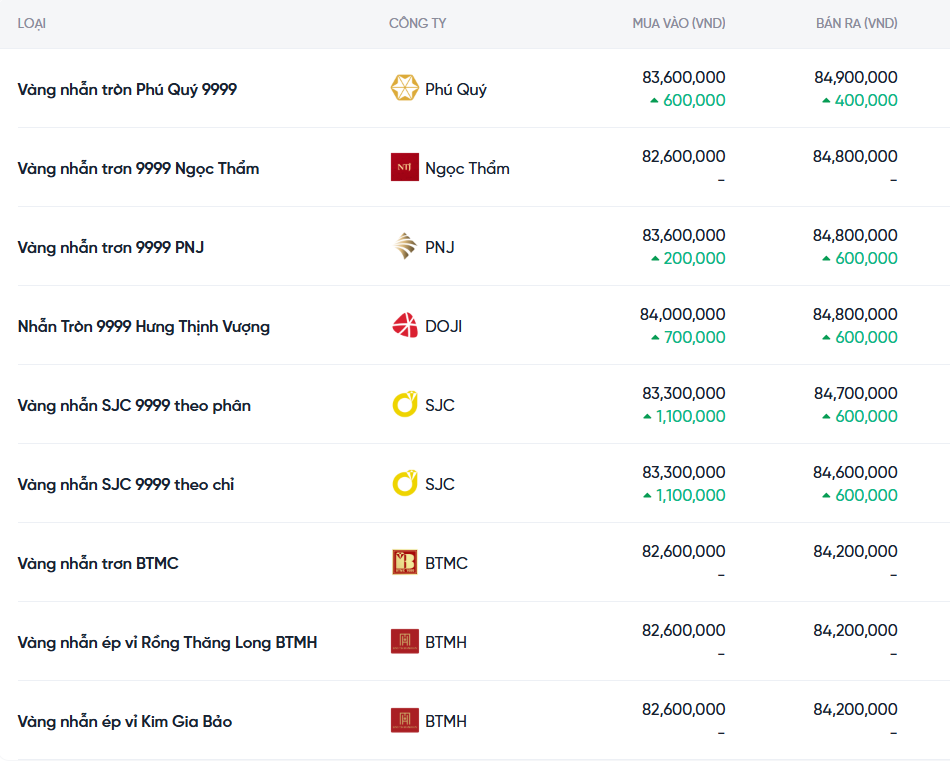Viewport: 950px width, 765px height.
Task: Select the BTMC company logo
Action: tap(404, 563)
